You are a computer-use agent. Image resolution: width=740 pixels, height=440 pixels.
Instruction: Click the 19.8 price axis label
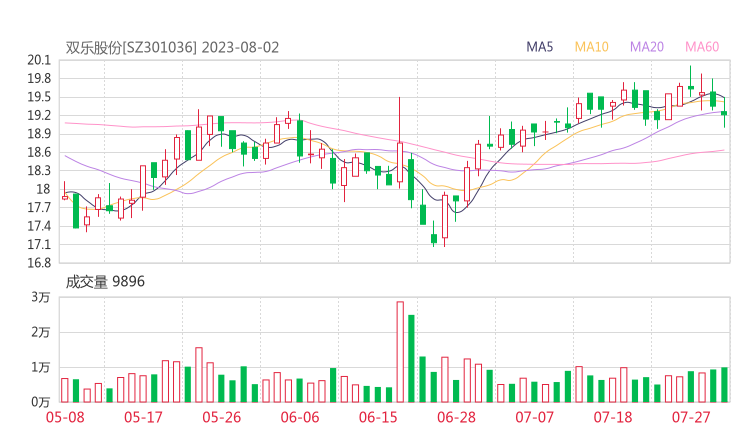[39, 78]
